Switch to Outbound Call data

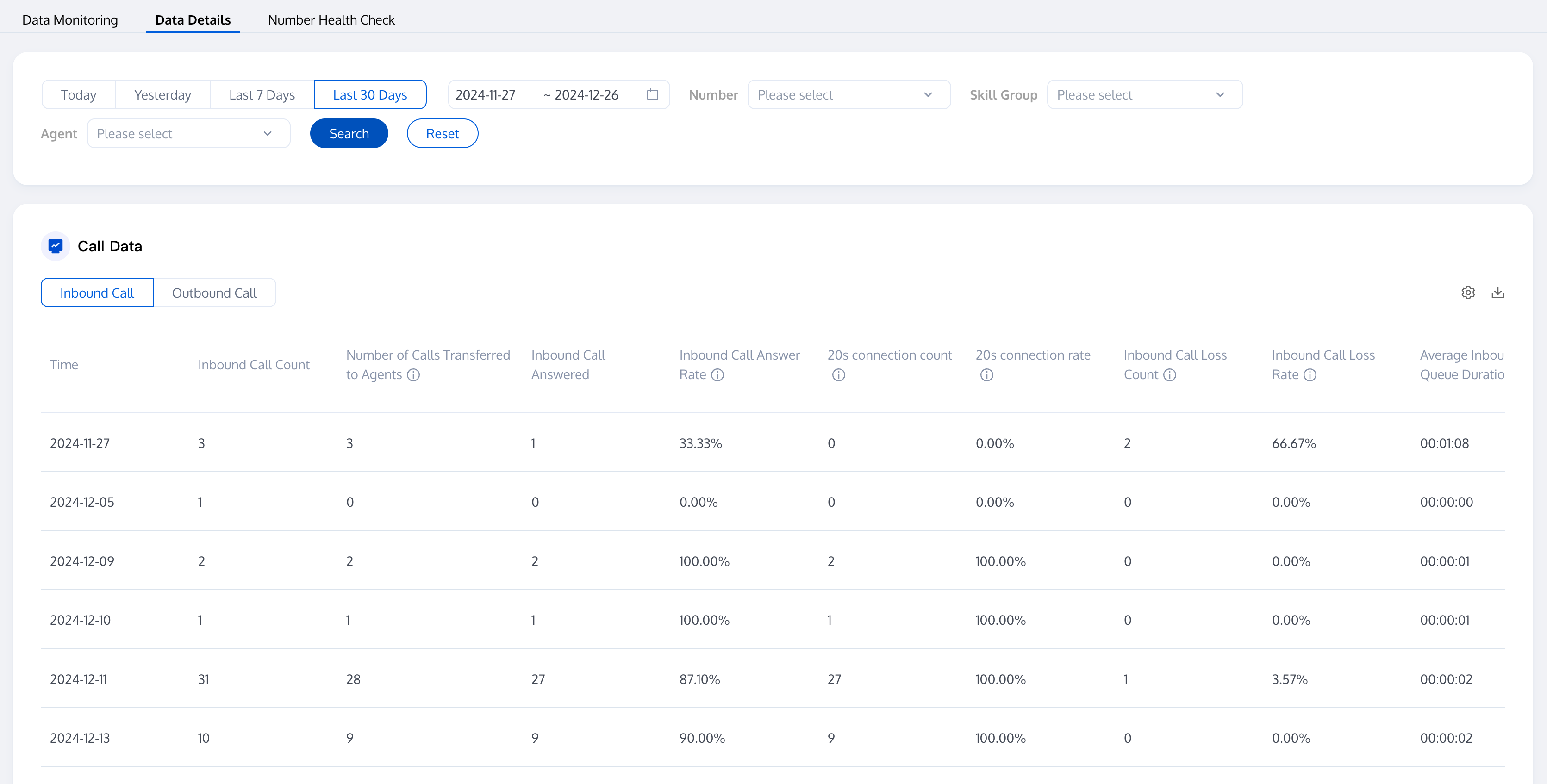coord(214,293)
